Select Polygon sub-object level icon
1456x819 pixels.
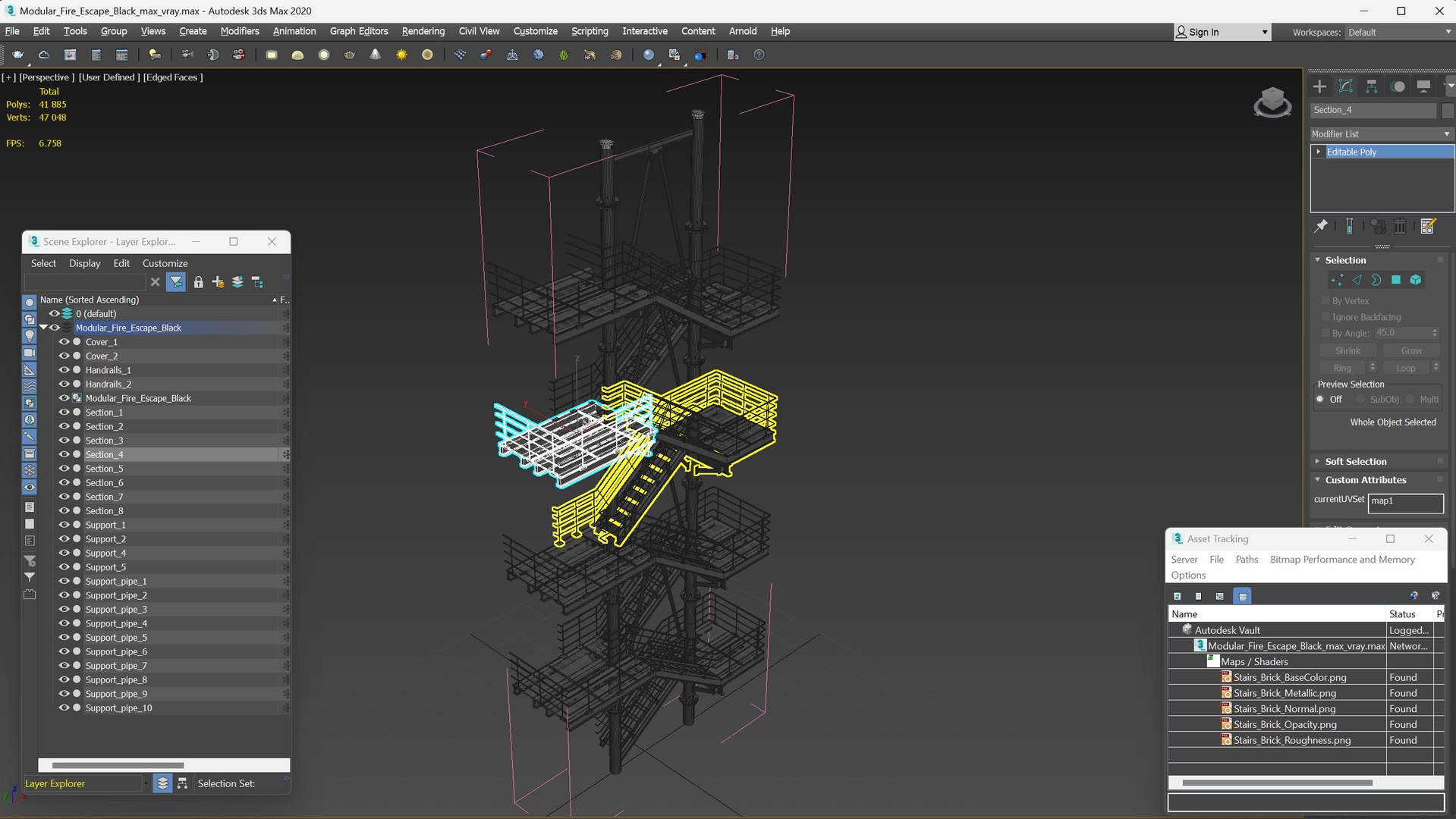[x=1396, y=280]
